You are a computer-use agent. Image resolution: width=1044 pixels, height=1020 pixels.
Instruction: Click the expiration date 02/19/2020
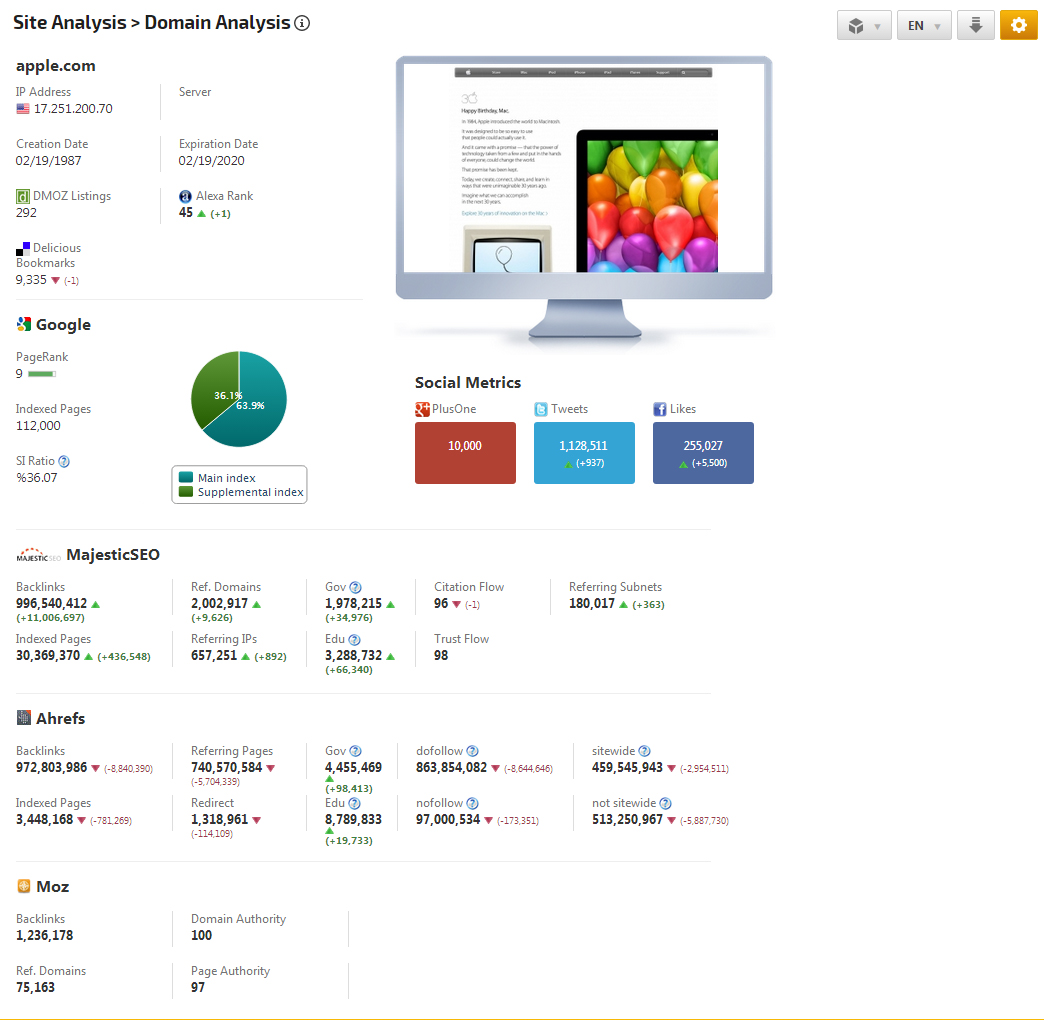pyautogui.click(x=212, y=160)
